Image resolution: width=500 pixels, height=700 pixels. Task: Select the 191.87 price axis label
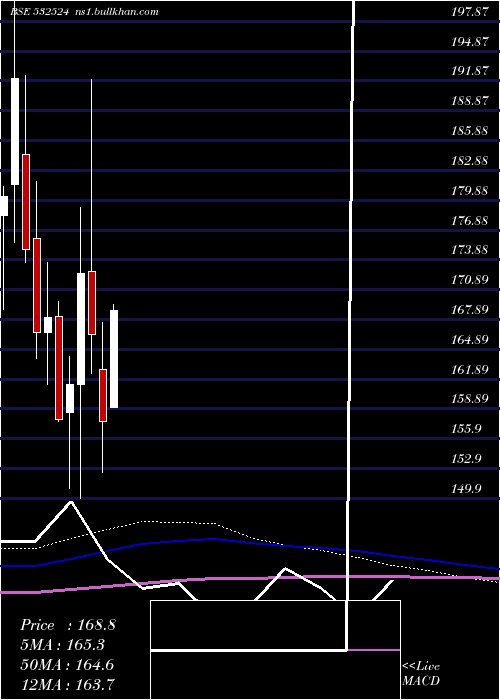pyautogui.click(x=469, y=71)
